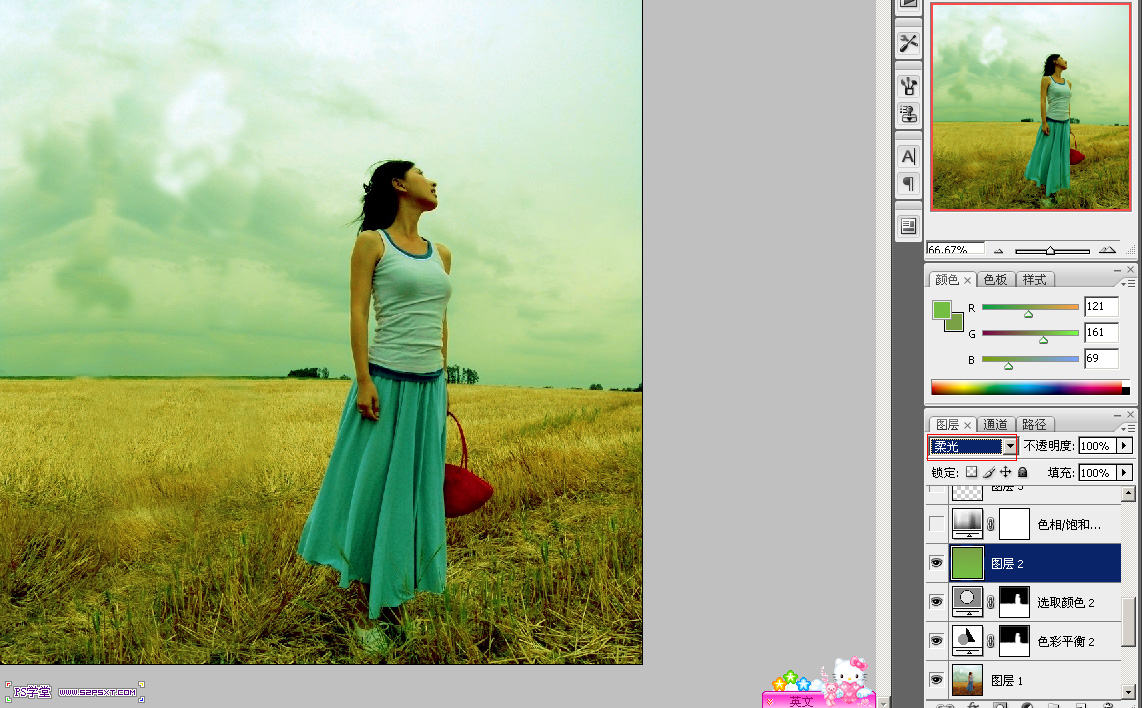Screen dimensions: 1142x708
Task: Switch to the 色板 tab
Action: point(995,280)
